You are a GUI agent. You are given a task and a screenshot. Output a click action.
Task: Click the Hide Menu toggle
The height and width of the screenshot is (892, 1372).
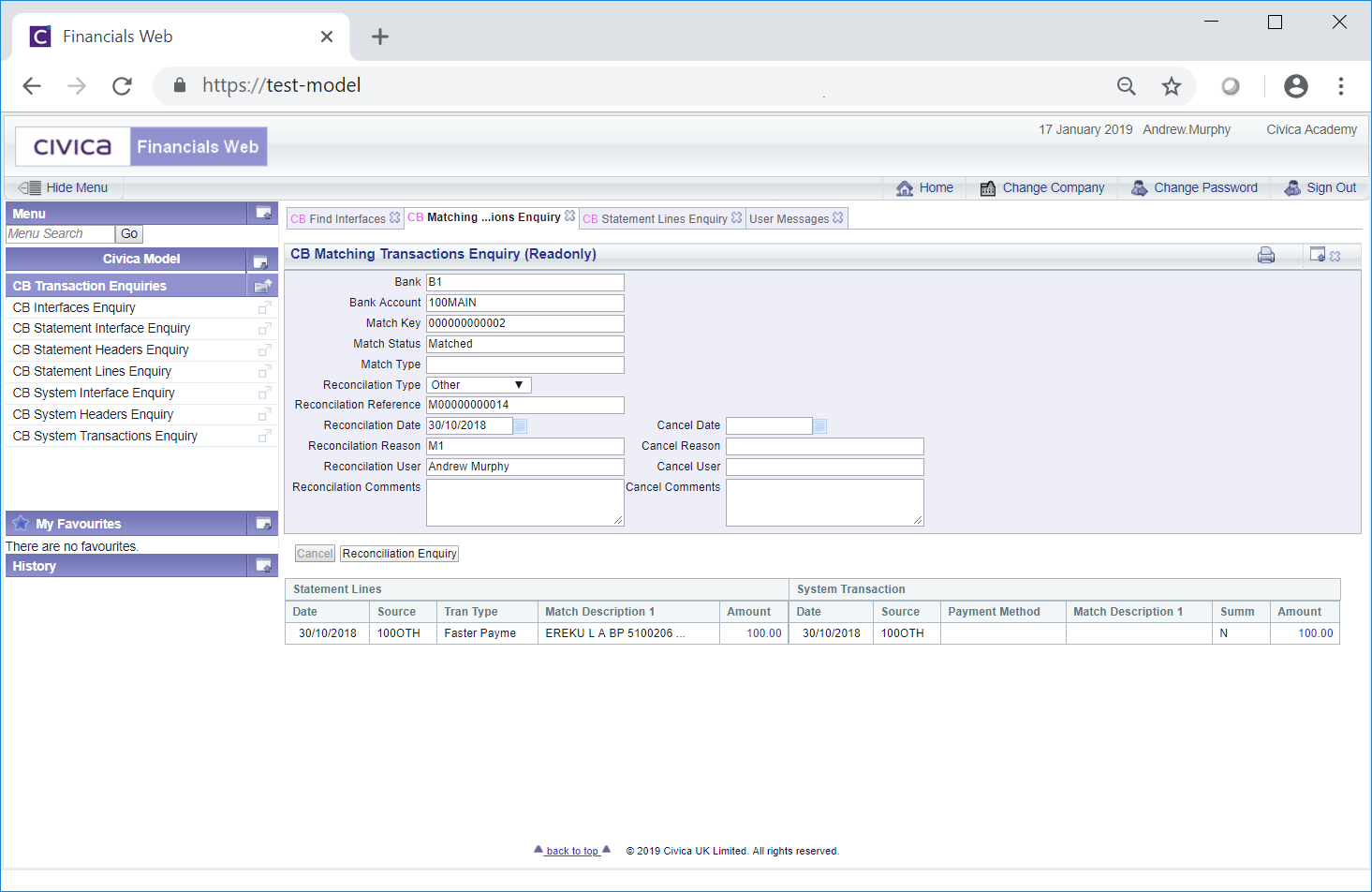[64, 187]
